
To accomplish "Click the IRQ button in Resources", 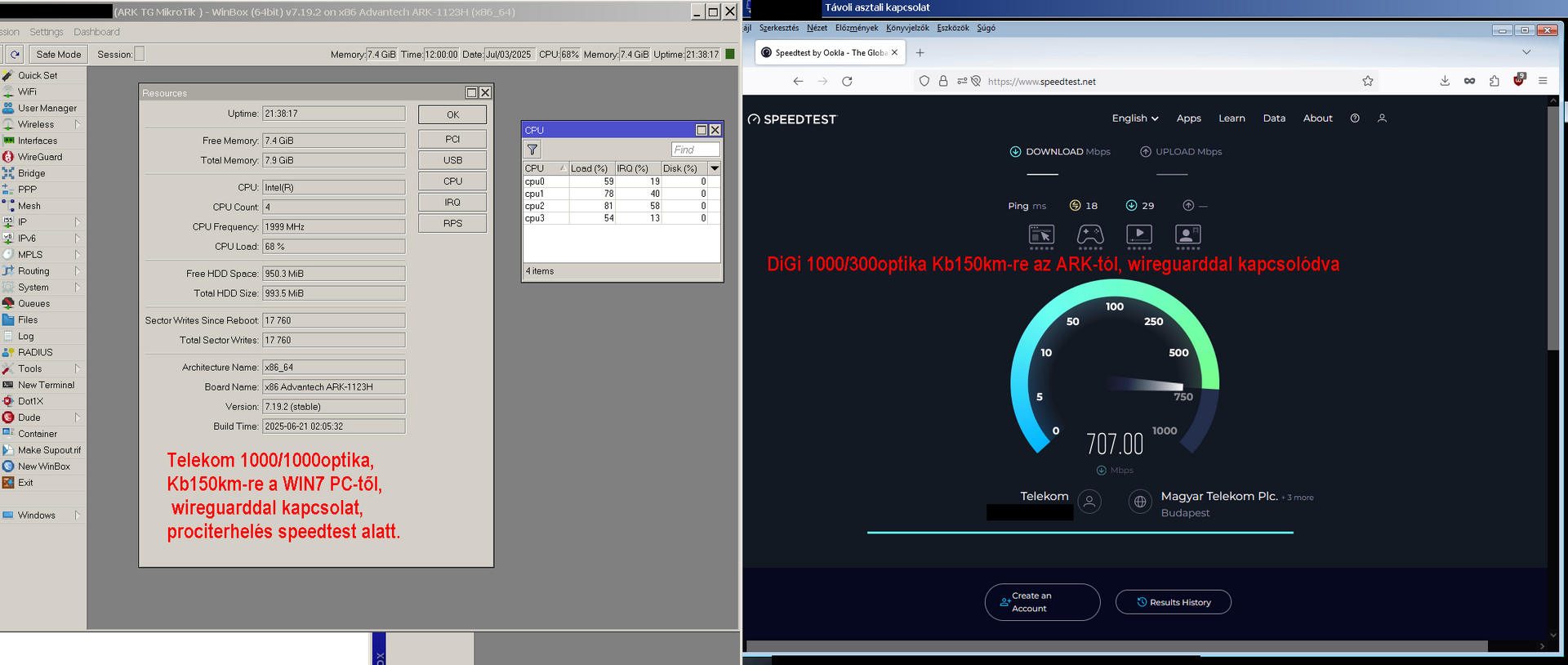I will (x=452, y=202).
